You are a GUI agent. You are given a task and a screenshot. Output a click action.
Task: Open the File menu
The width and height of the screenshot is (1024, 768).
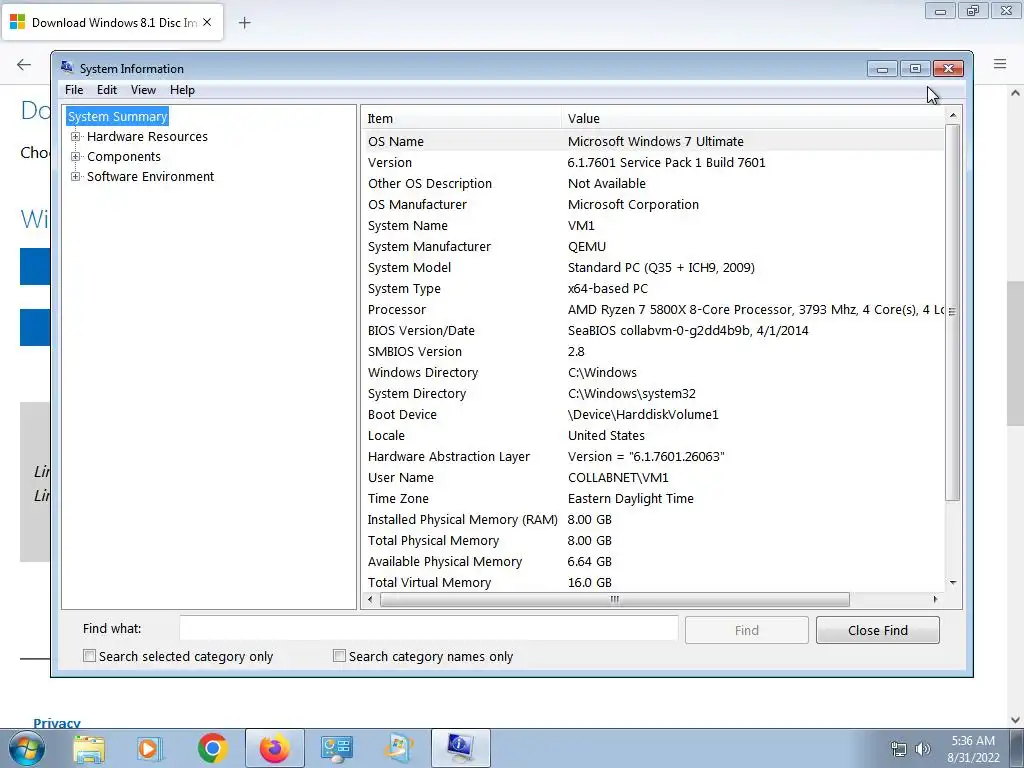click(x=74, y=90)
